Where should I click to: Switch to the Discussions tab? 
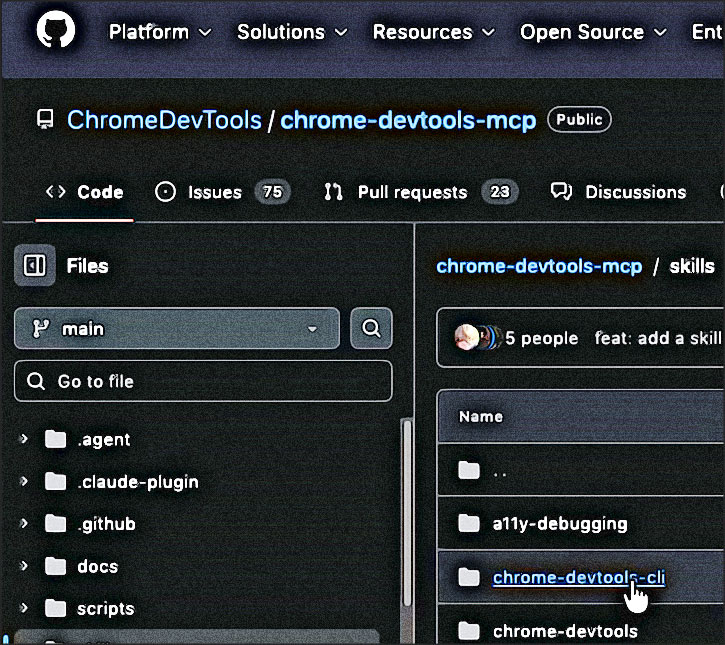pos(618,192)
